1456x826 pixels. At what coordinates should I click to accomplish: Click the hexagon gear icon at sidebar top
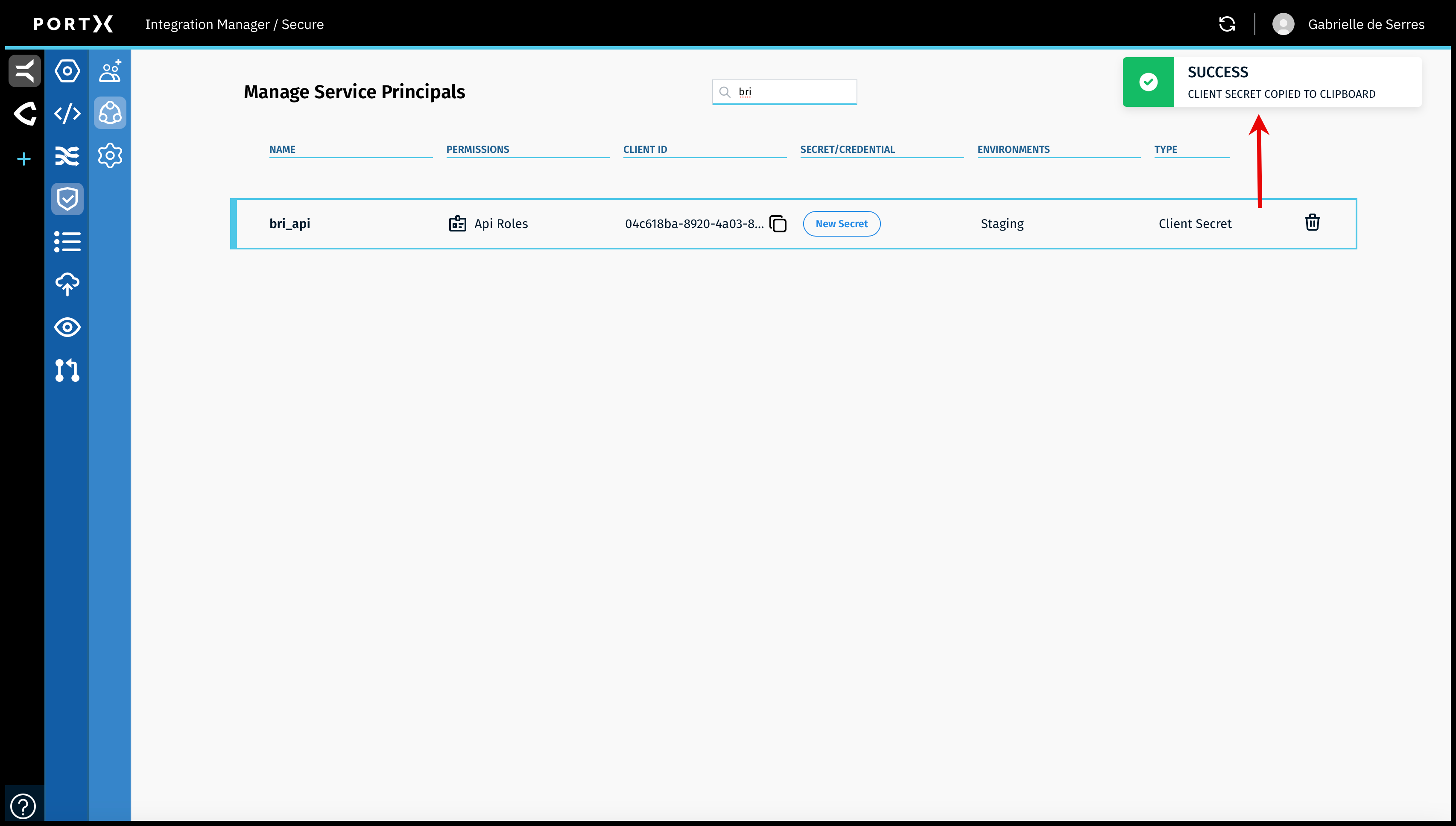(67, 71)
